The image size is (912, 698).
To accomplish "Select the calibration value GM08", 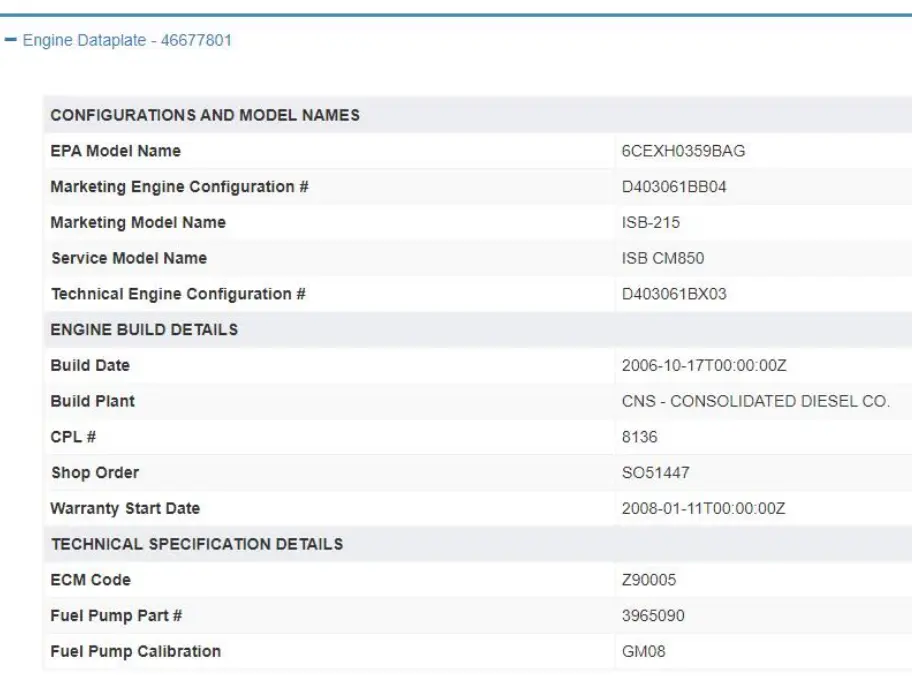I will click(x=643, y=651).
